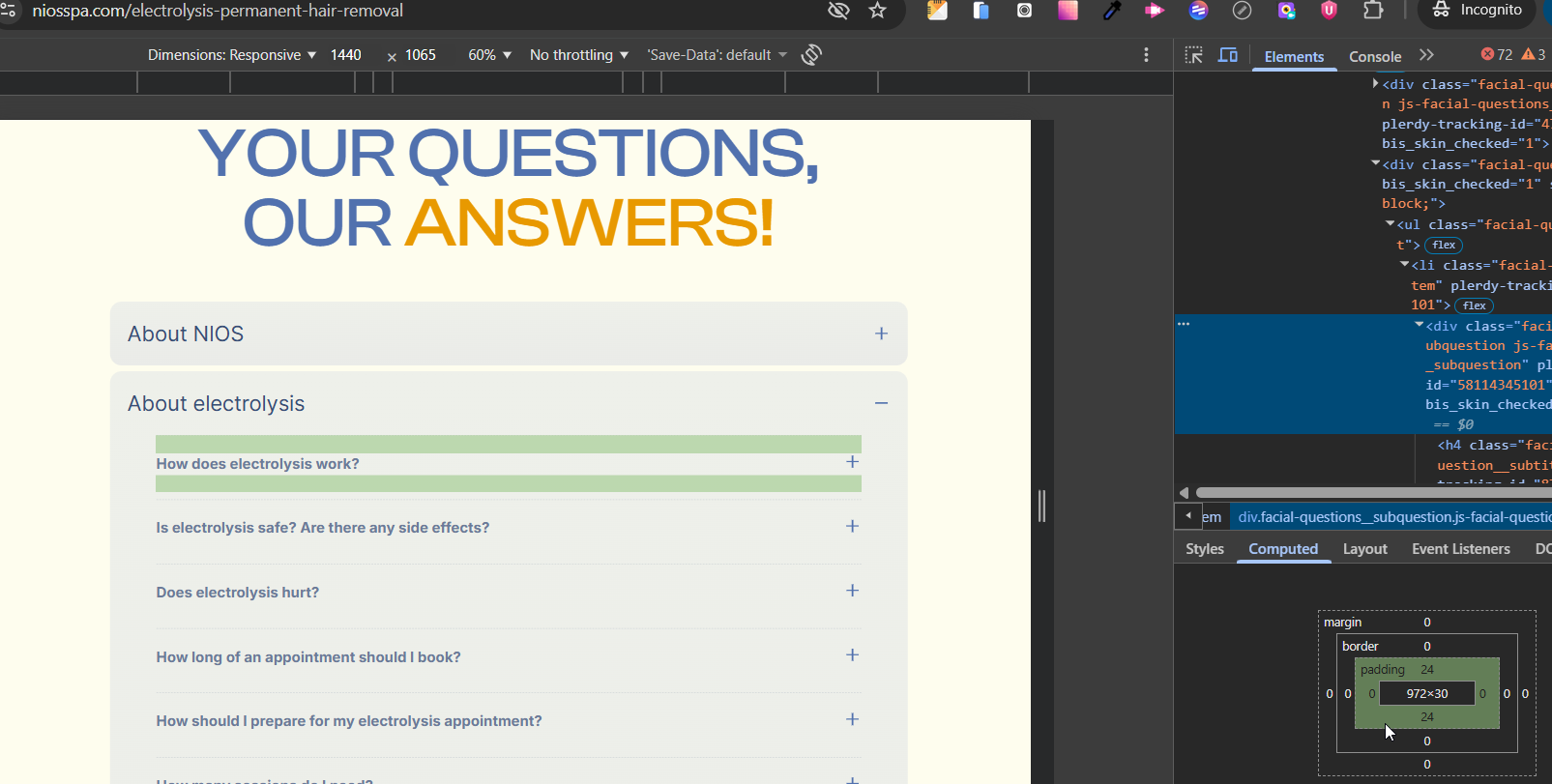Expand 'Does electrolysis hurt?' question
Screen dimensions: 1552x784
[852, 591]
